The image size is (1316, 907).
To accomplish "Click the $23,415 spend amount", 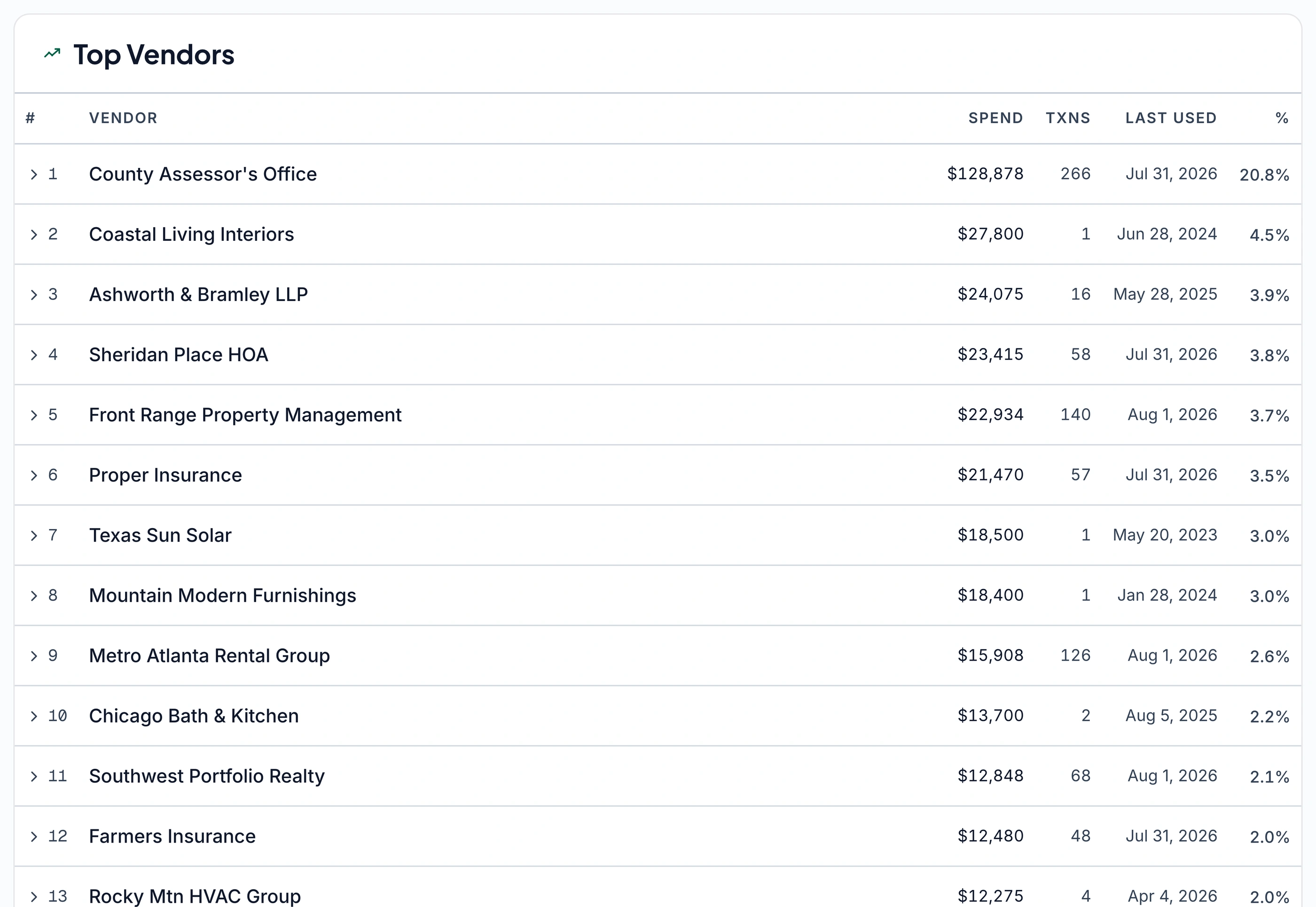I will 991,355.
